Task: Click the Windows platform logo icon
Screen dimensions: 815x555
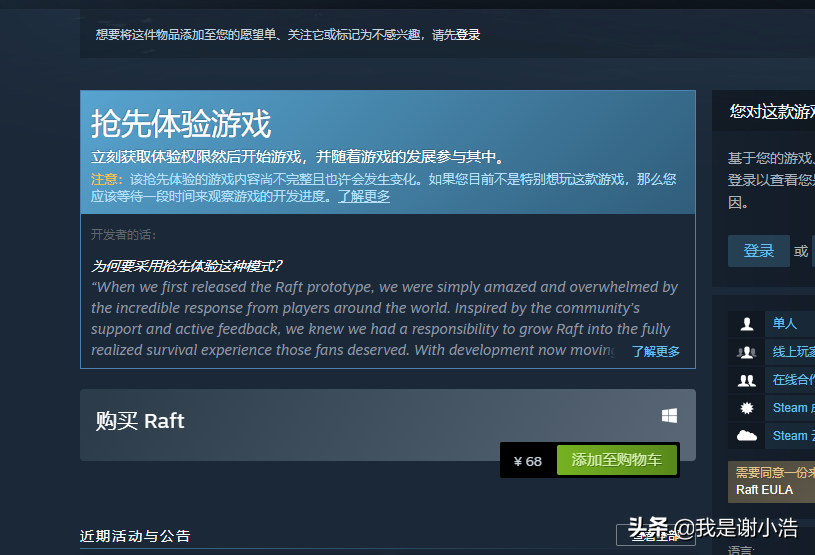Action: point(669,416)
